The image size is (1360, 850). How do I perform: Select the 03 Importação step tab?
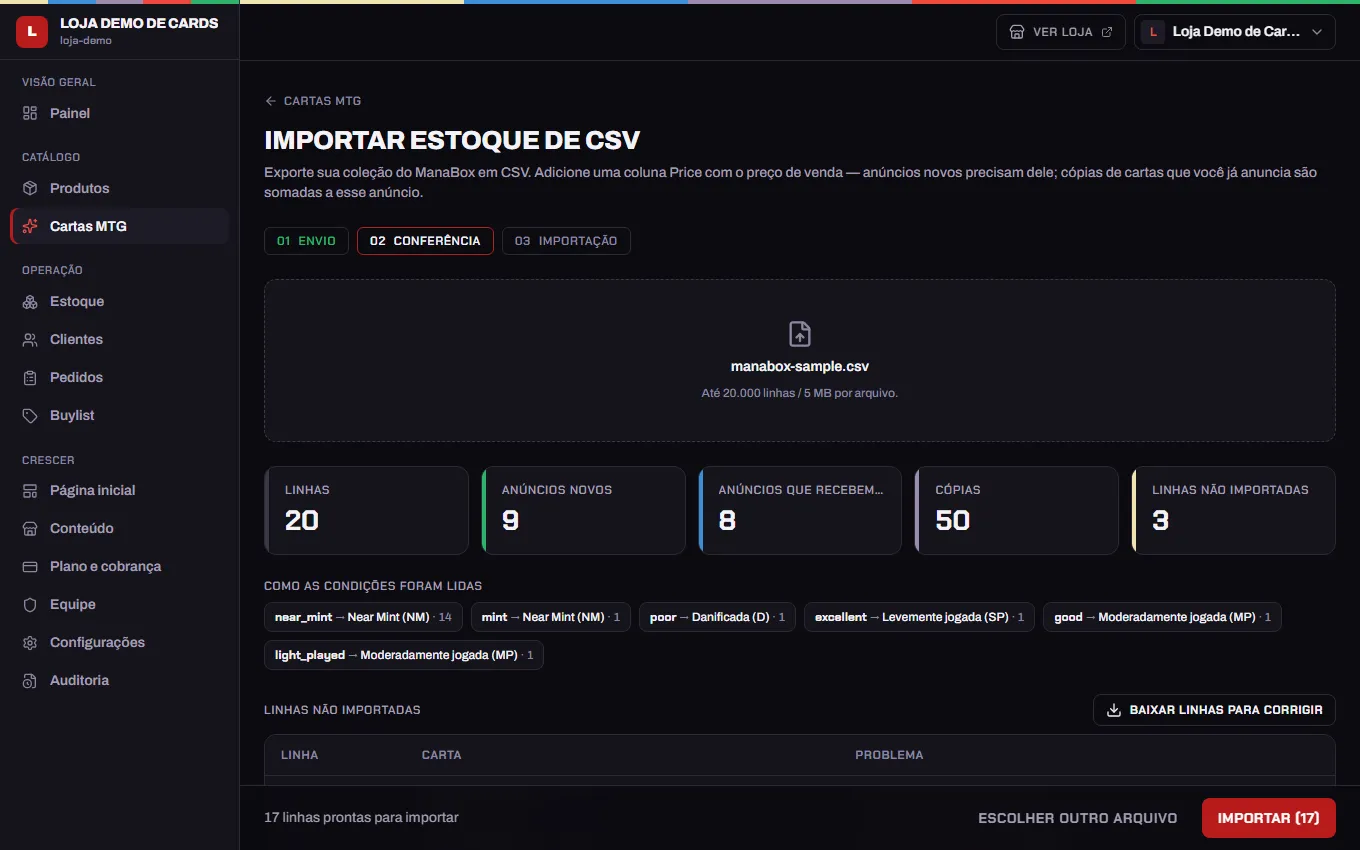[x=566, y=241]
